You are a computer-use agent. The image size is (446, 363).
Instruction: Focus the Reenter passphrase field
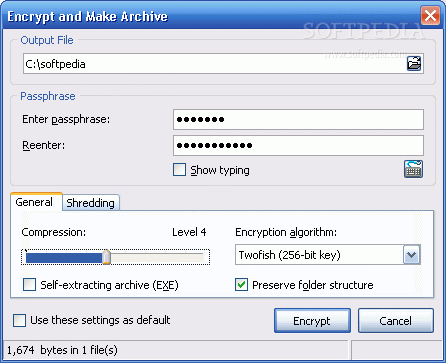298,145
